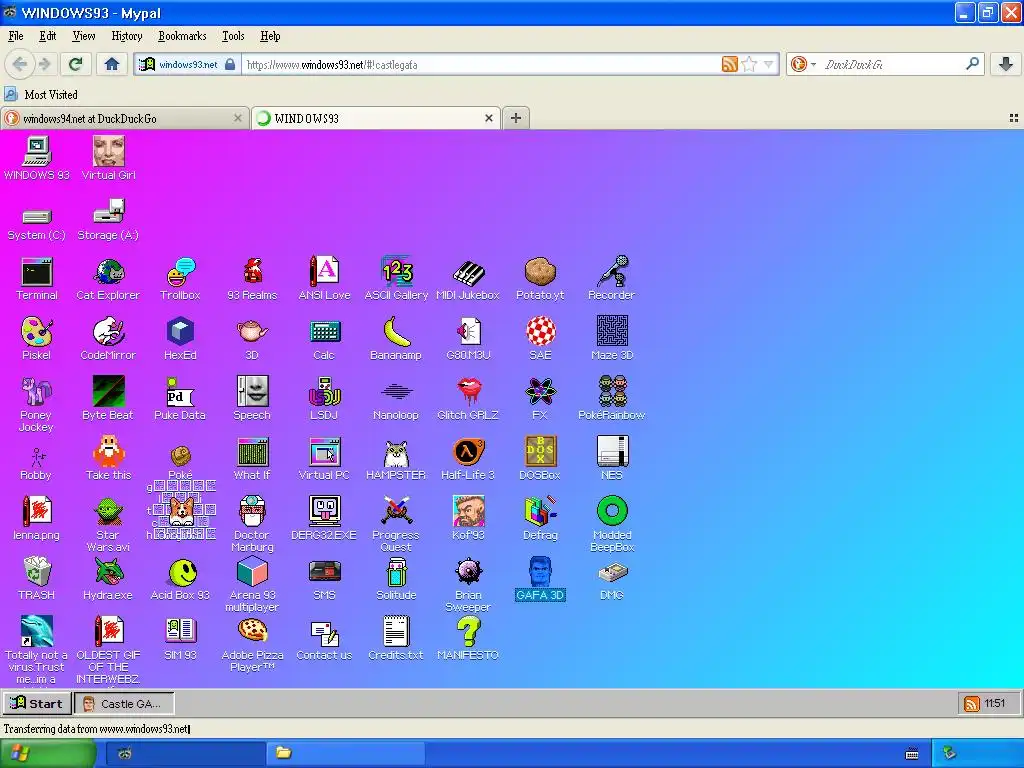Open the Recorder microphone icon
This screenshot has width=1024, height=768.
point(612,279)
